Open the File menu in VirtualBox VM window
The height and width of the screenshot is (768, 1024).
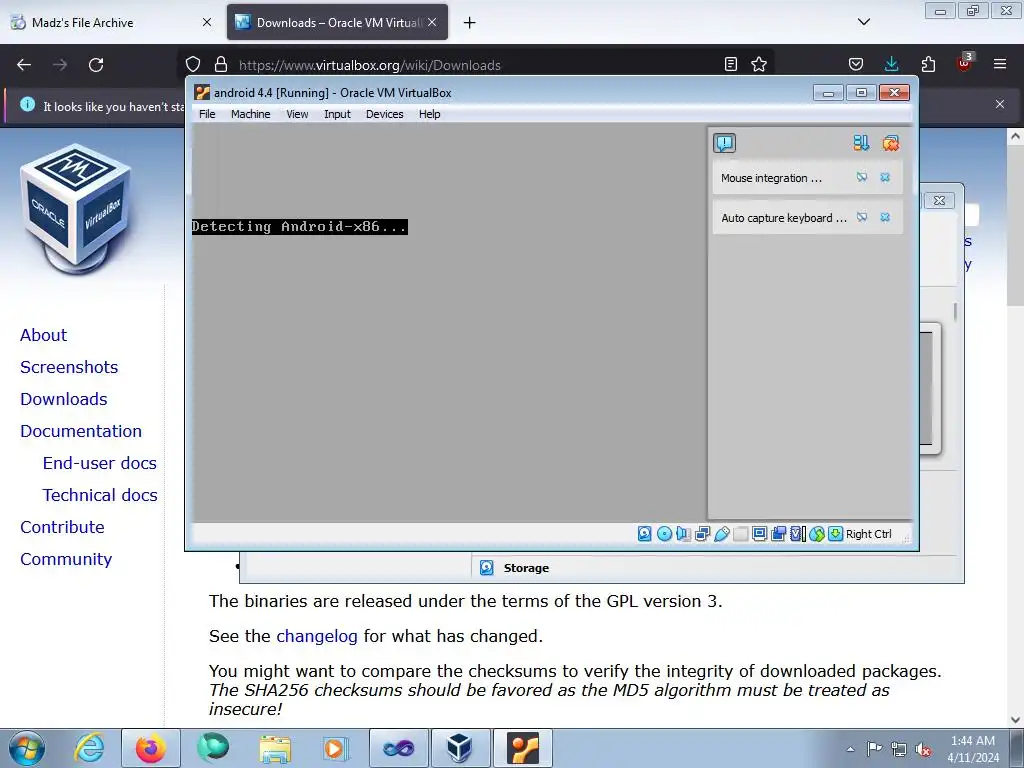[x=207, y=114]
